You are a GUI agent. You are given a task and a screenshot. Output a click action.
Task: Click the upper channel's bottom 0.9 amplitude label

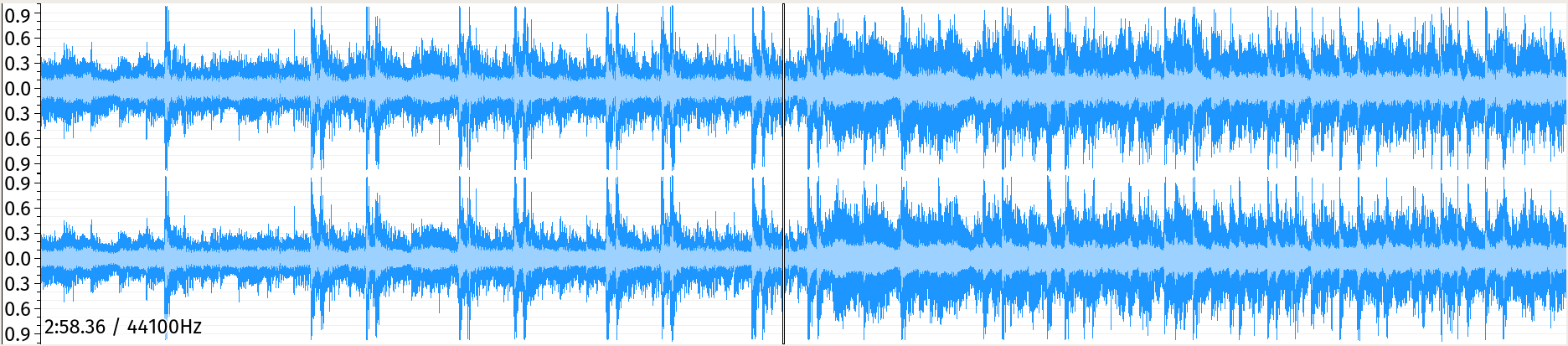point(18,163)
